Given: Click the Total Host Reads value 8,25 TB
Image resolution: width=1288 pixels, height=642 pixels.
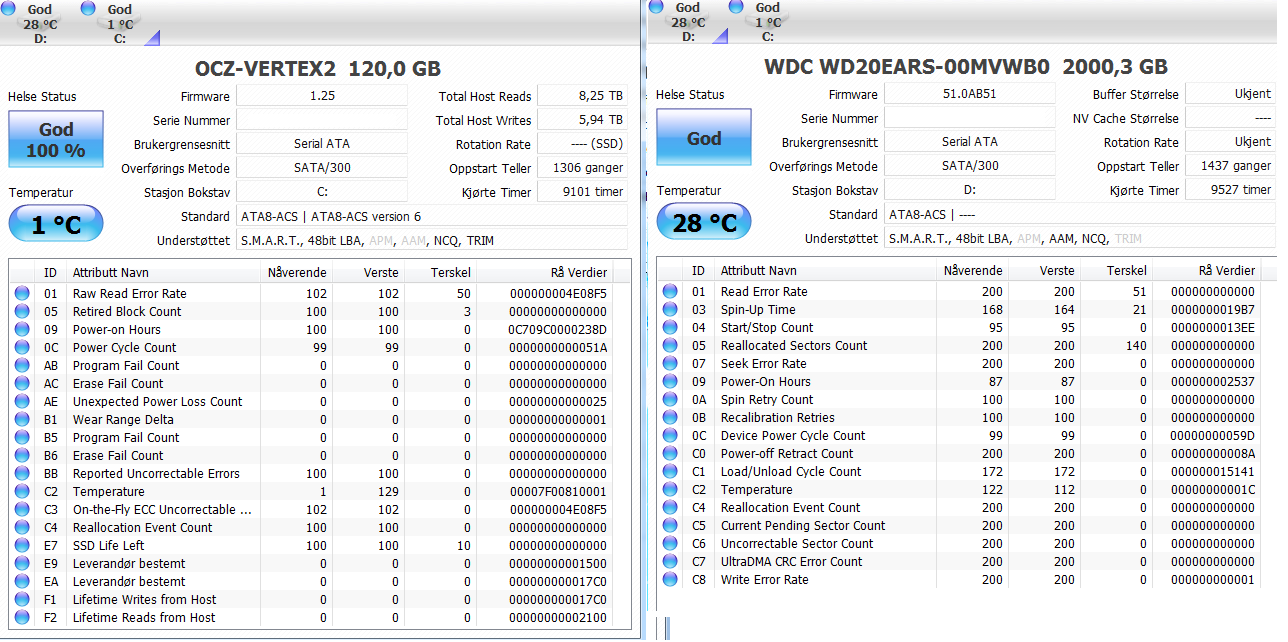Looking at the screenshot, I should coord(582,96).
